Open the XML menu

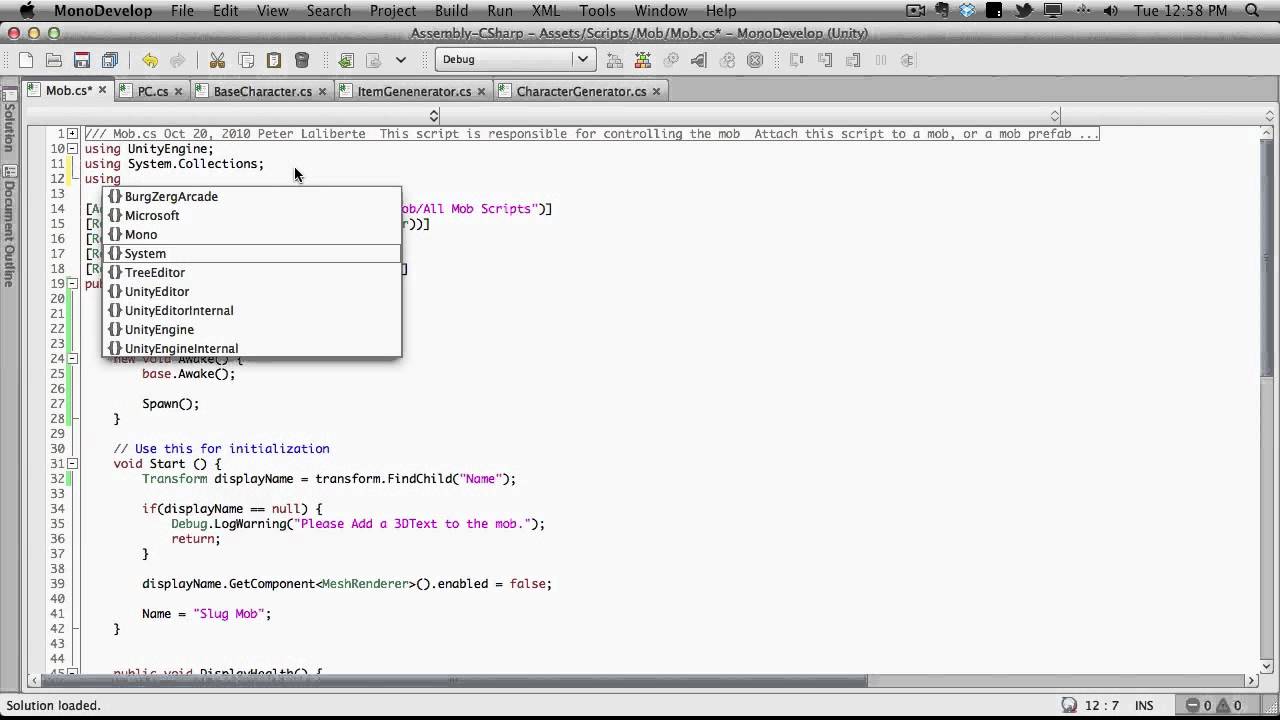point(546,11)
